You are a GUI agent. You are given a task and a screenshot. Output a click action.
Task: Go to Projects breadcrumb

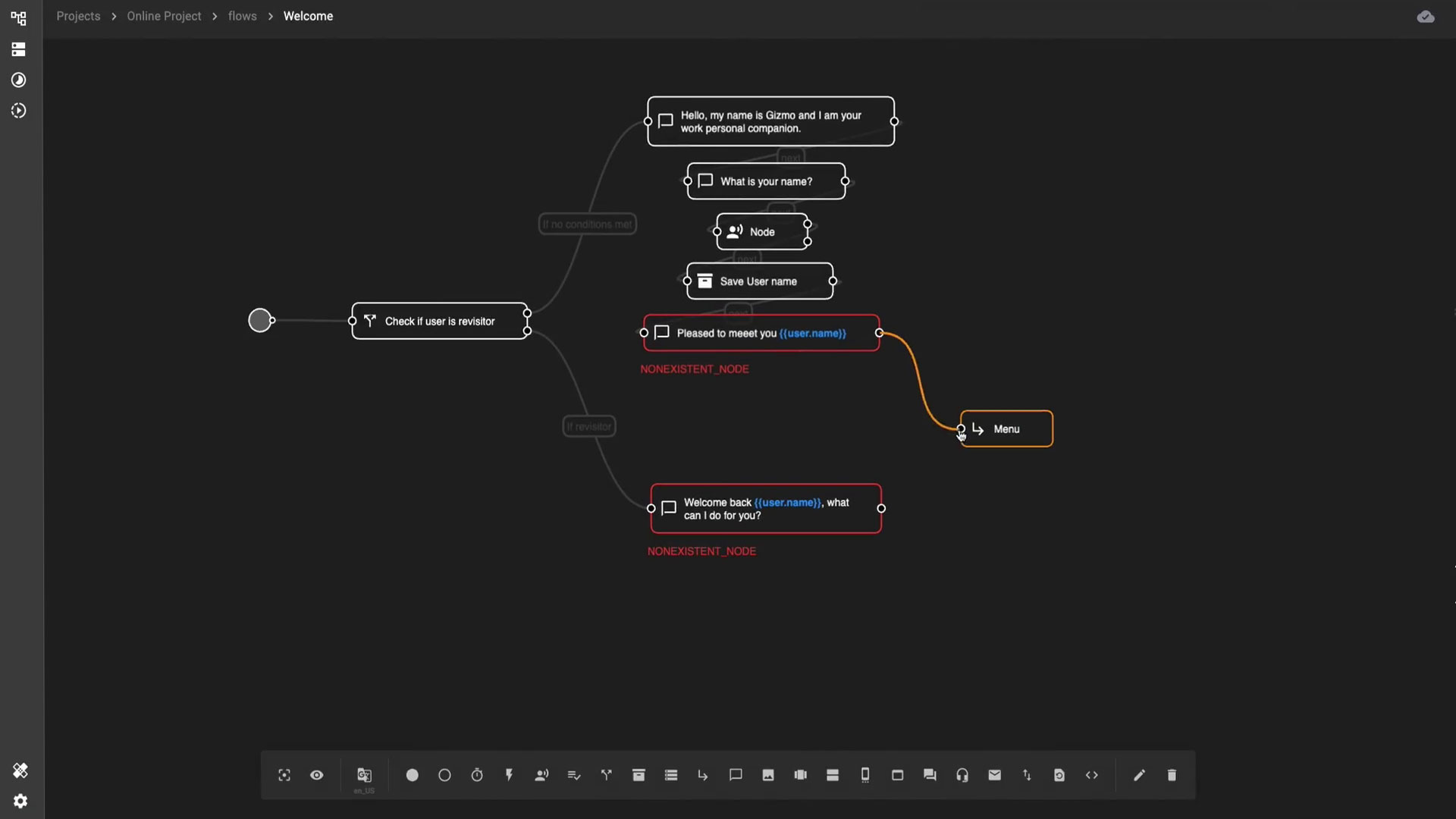click(x=78, y=16)
